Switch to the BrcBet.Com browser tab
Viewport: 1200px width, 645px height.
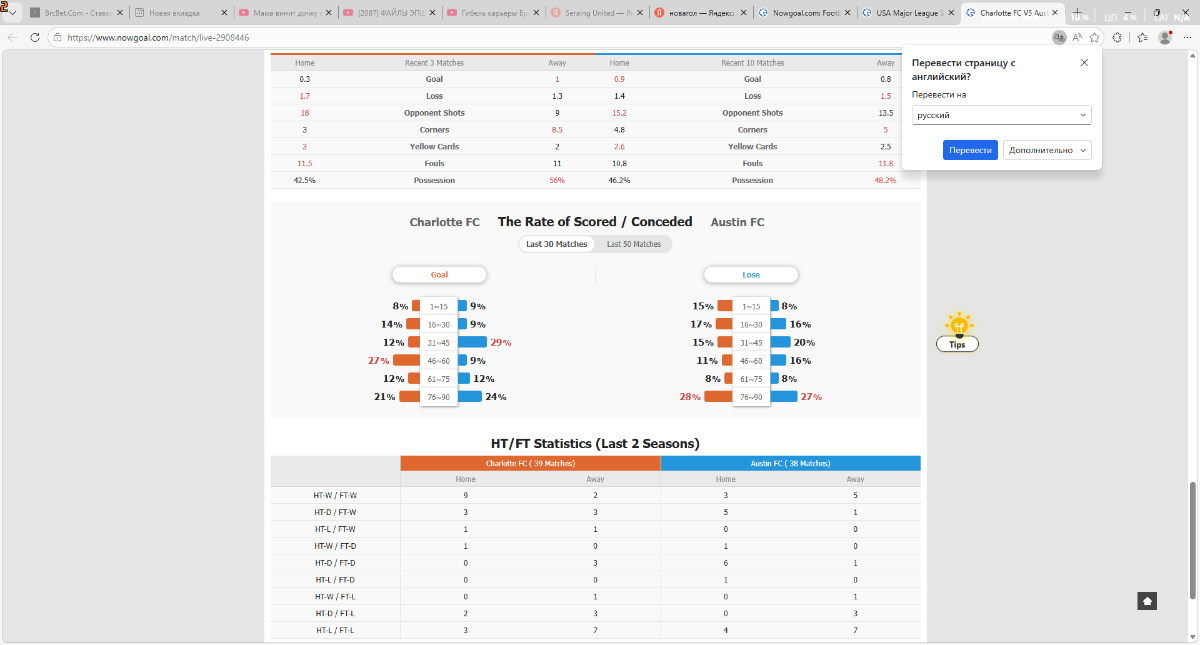click(x=73, y=14)
